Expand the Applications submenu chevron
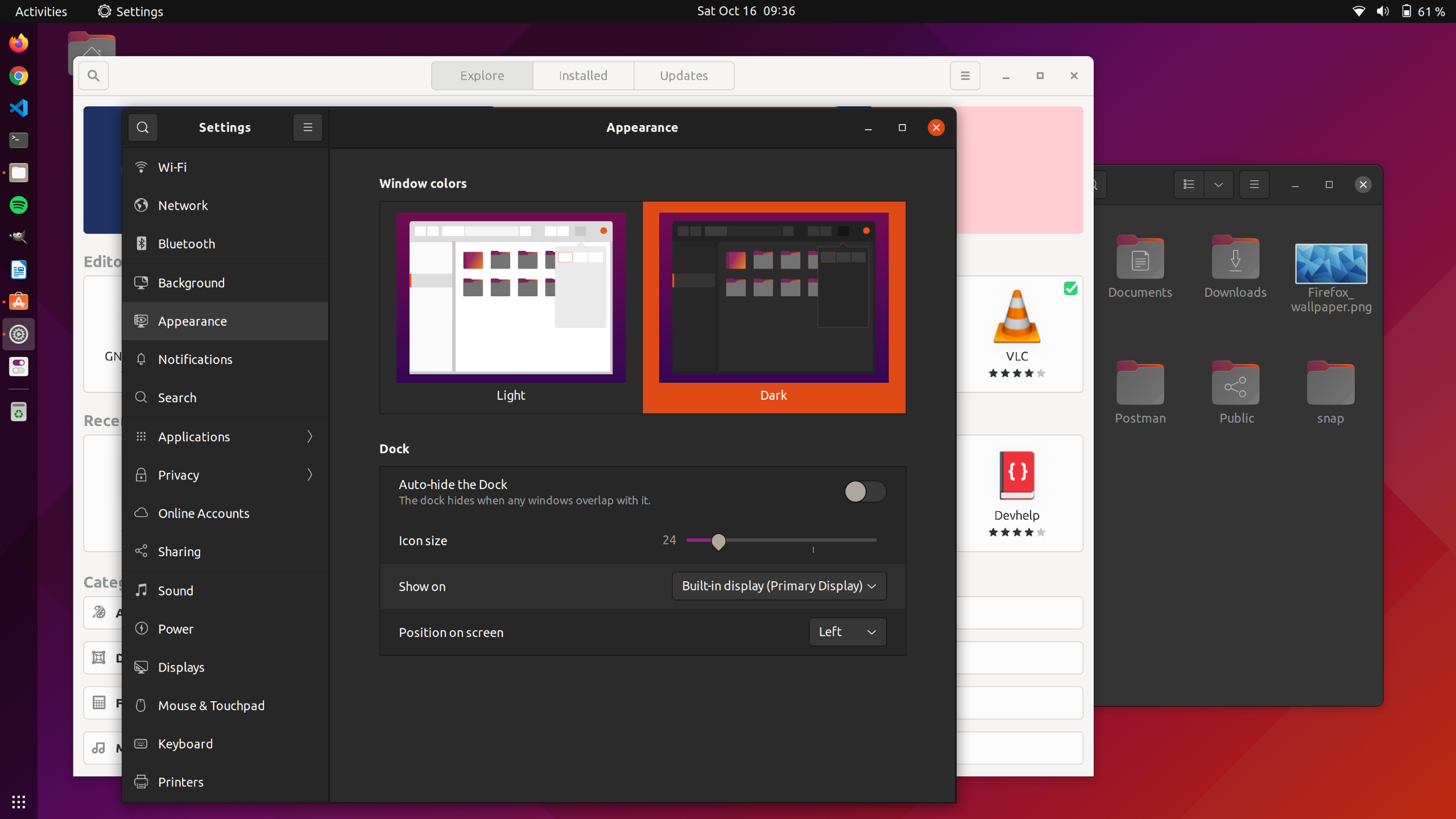 (x=310, y=436)
